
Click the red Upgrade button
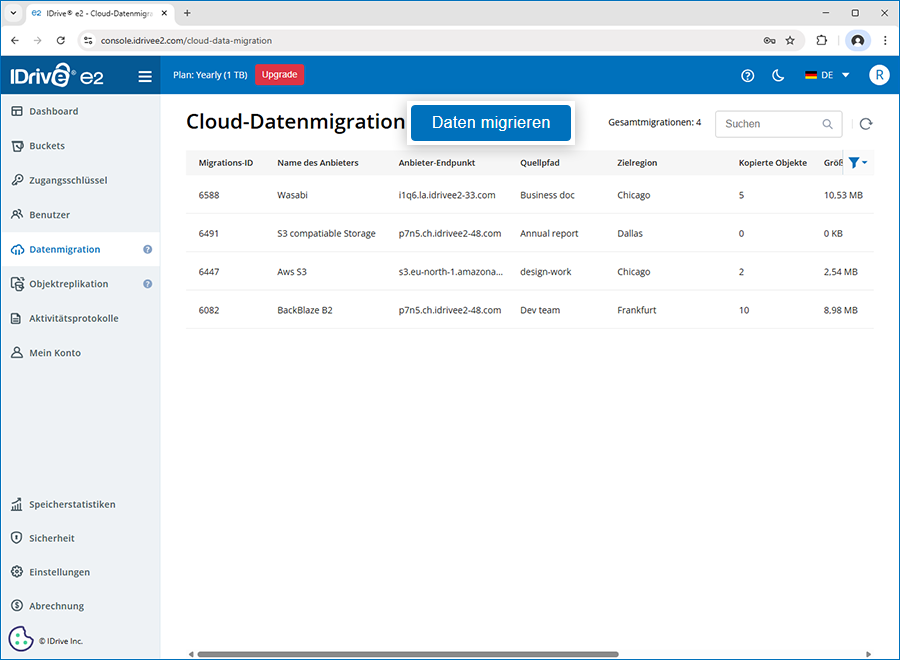click(x=279, y=75)
